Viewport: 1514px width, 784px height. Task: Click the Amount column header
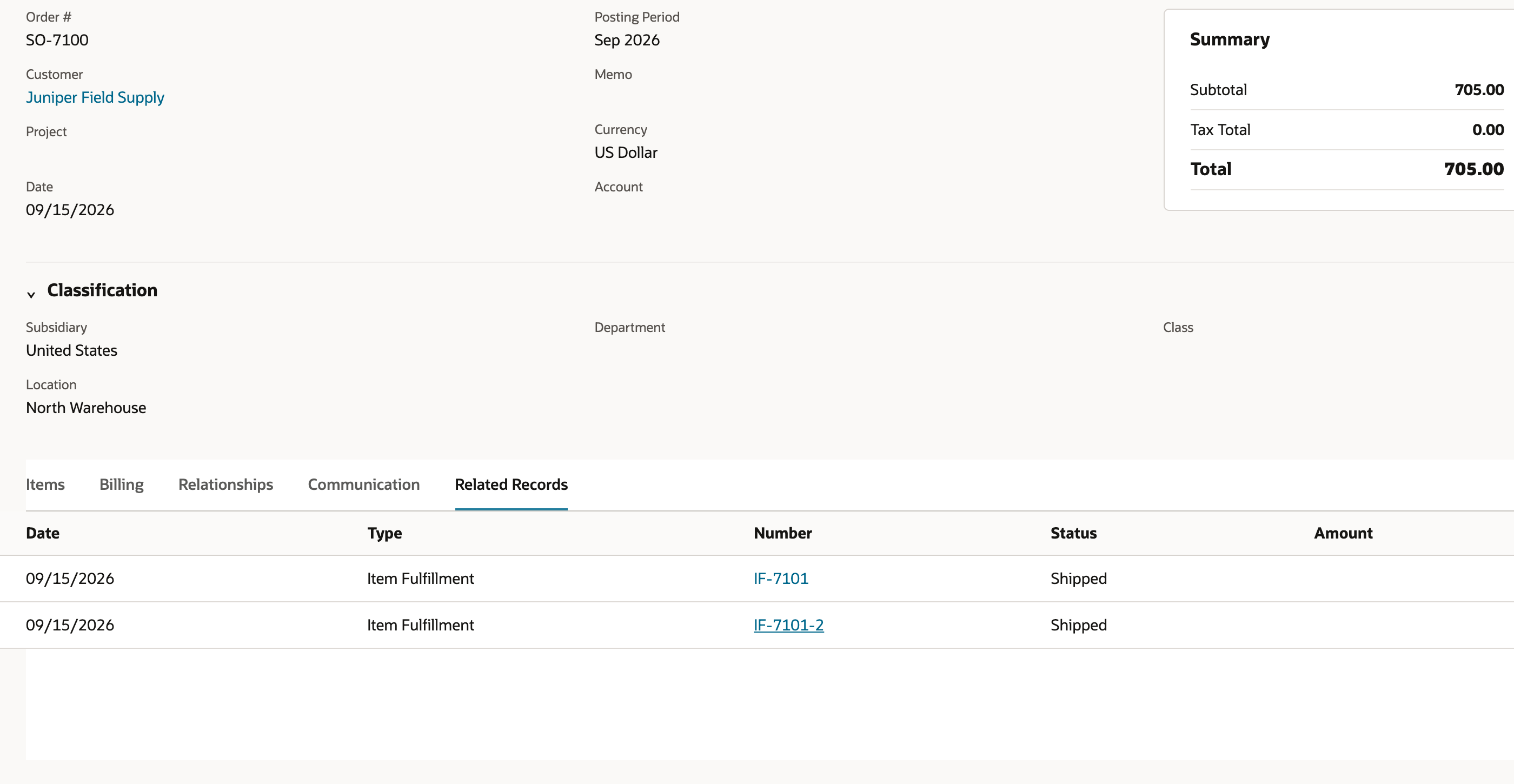click(x=1344, y=533)
